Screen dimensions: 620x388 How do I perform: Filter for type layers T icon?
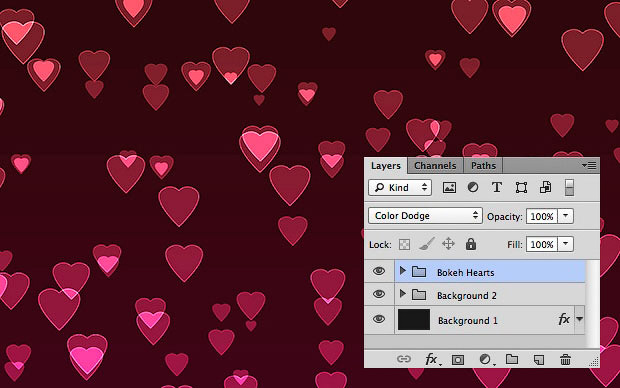click(497, 187)
